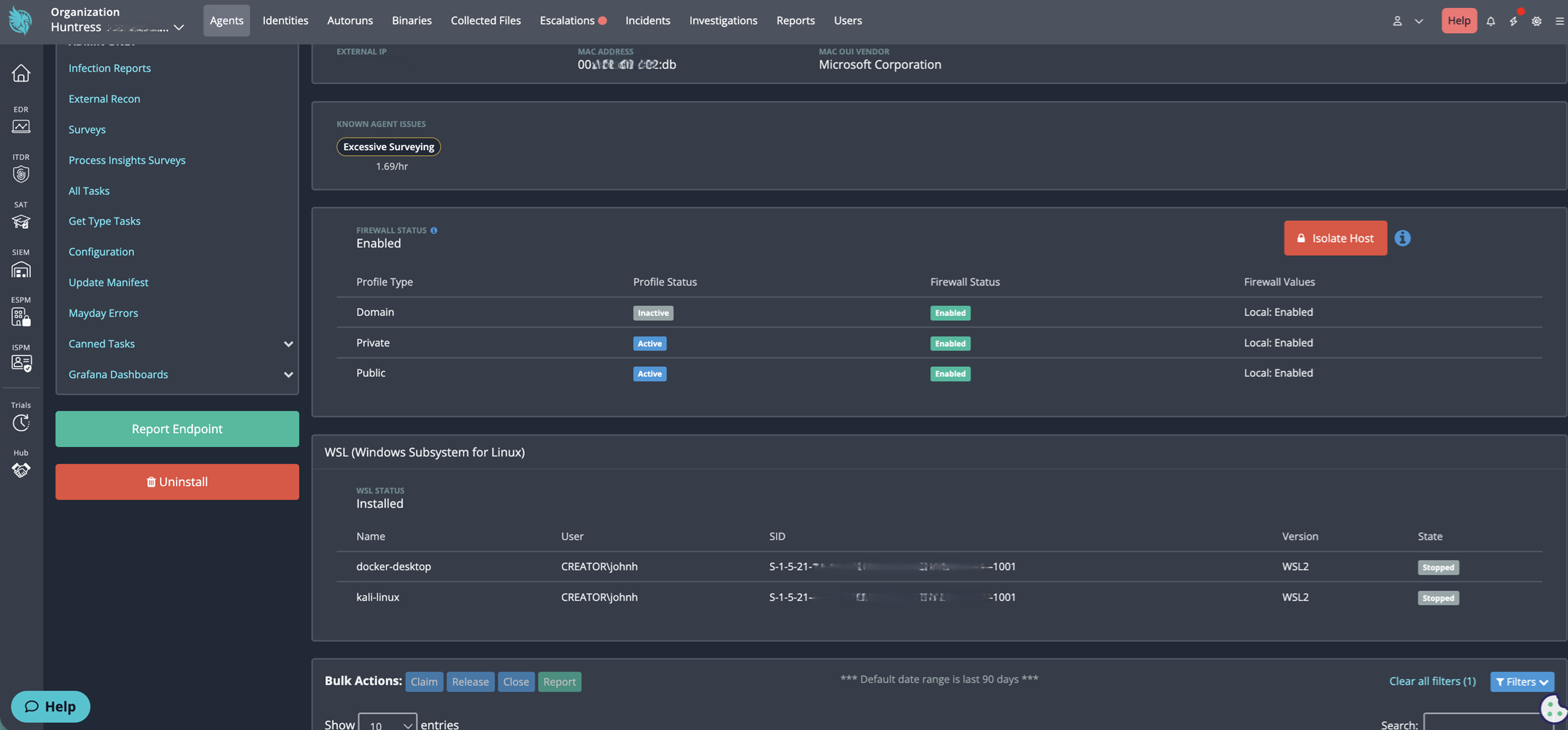Open the Help chat button
The height and width of the screenshot is (730, 1568).
[50, 707]
